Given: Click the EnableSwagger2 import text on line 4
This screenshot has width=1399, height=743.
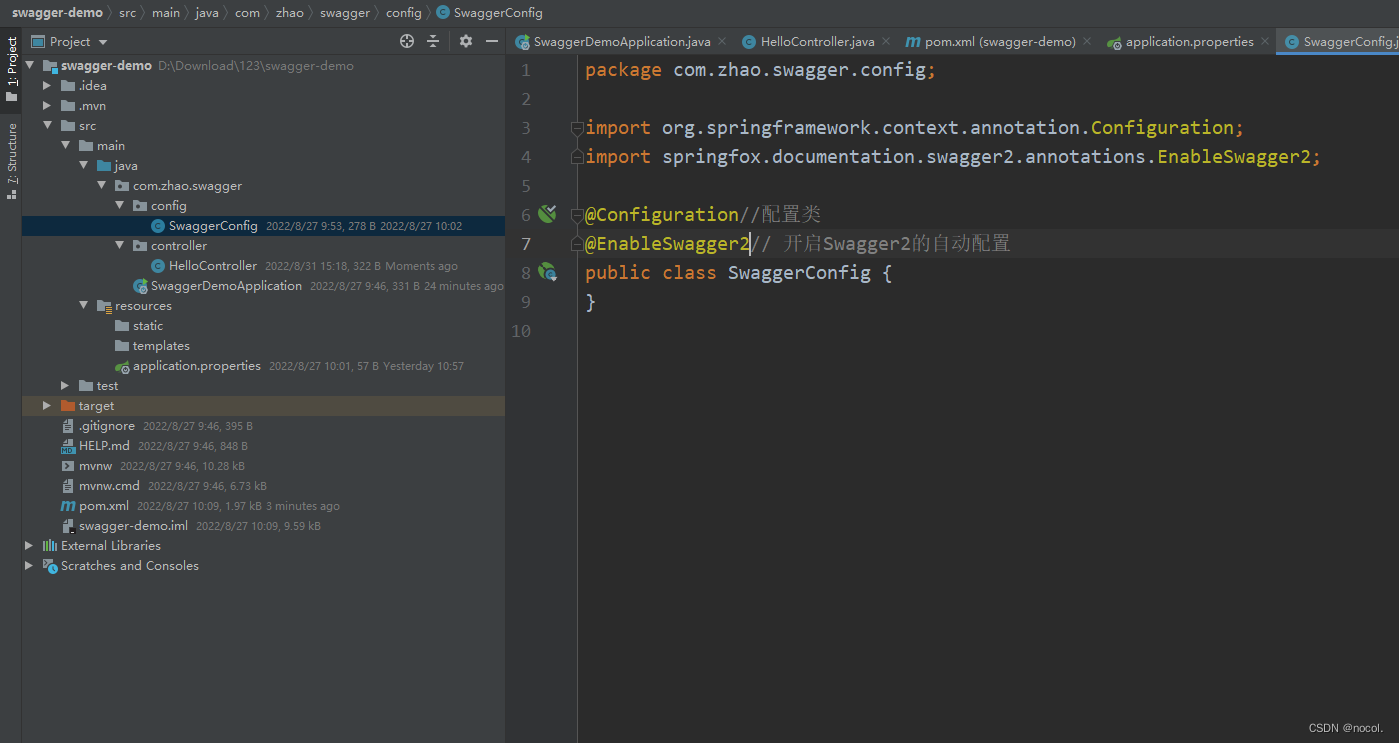Looking at the screenshot, I should click(1234, 157).
